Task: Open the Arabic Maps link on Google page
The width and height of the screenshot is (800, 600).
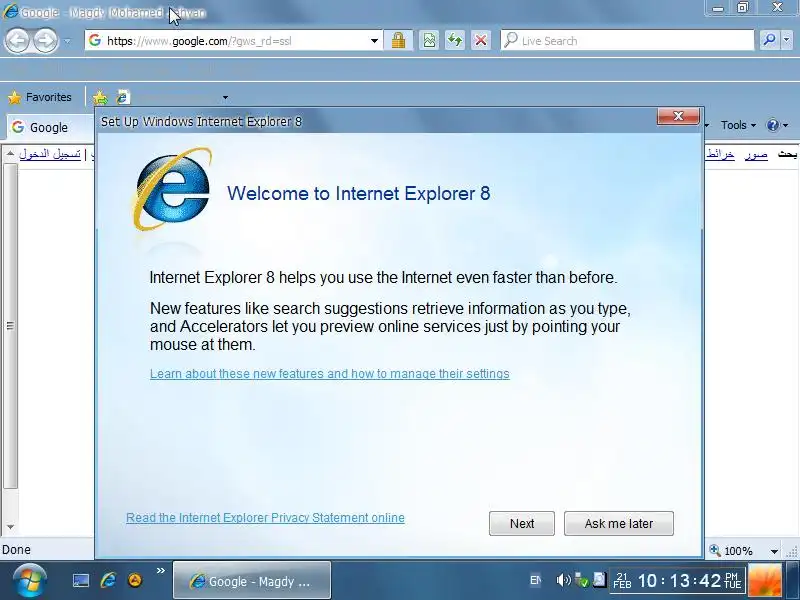Action: pos(720,154)
